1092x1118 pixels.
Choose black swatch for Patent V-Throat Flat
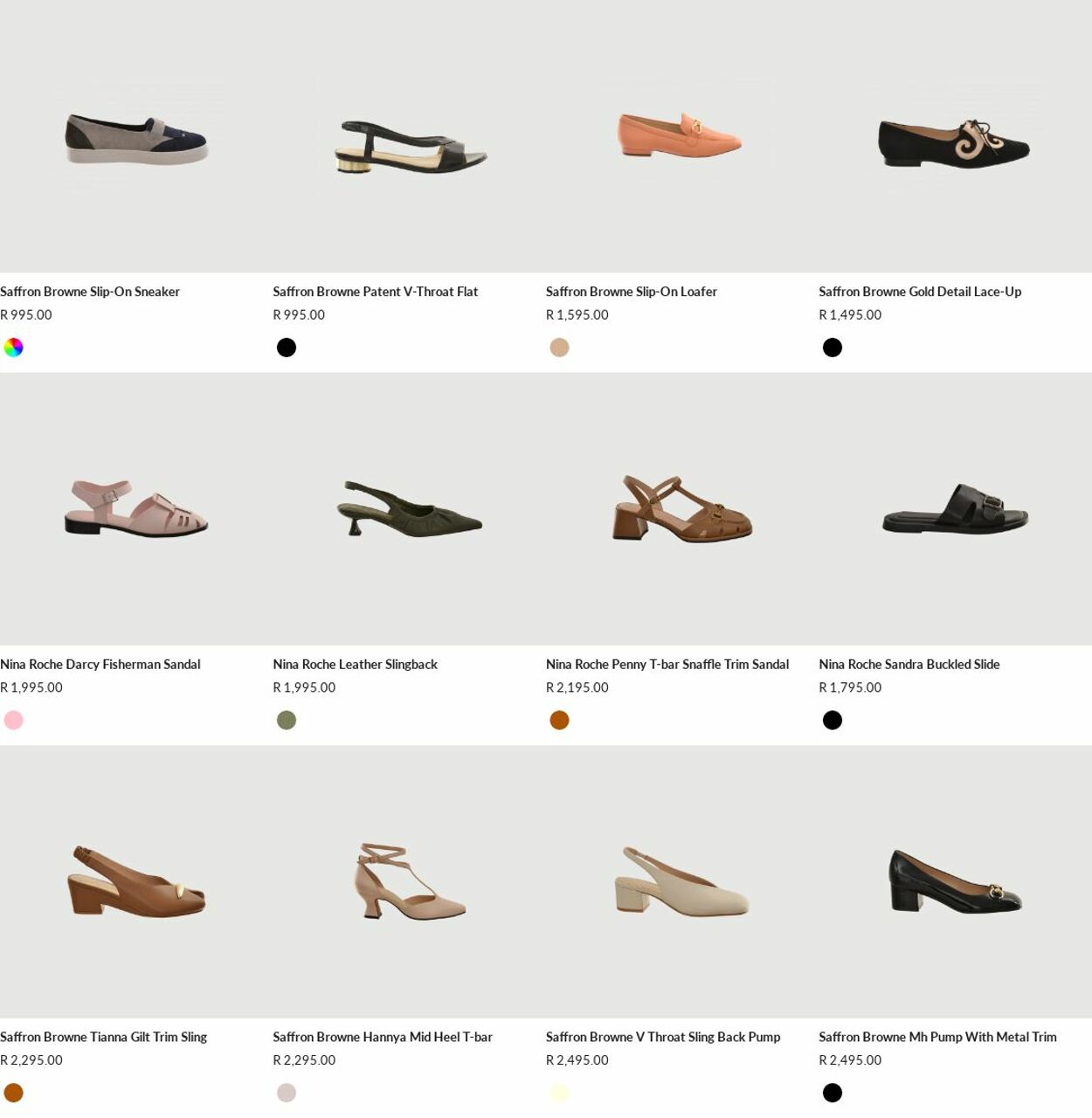[287, 348]
